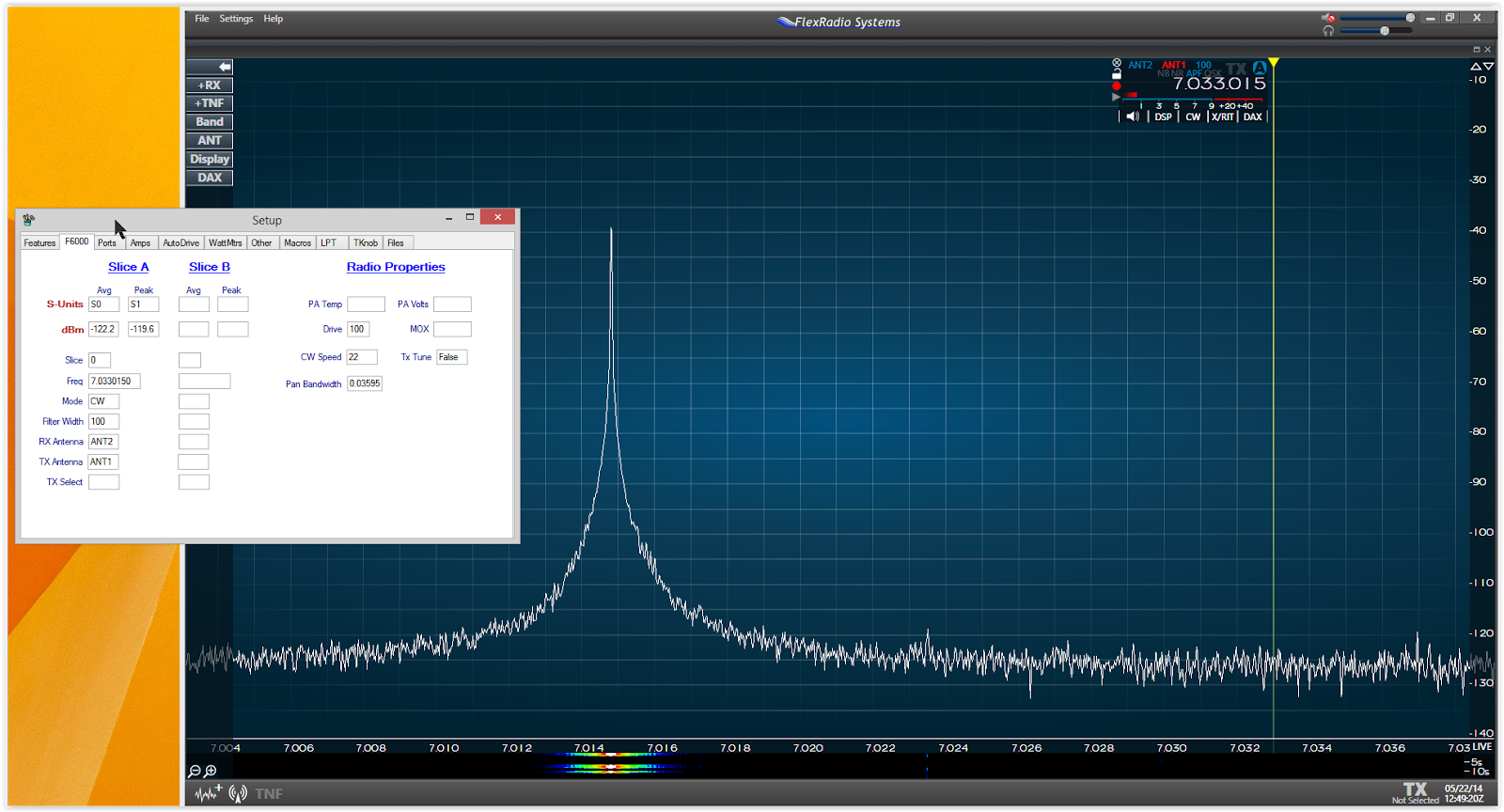Adjust the headphone volume slider
Viewport: 1504px width, 812px height.
pyautogui.click(x=1377, y=31)
